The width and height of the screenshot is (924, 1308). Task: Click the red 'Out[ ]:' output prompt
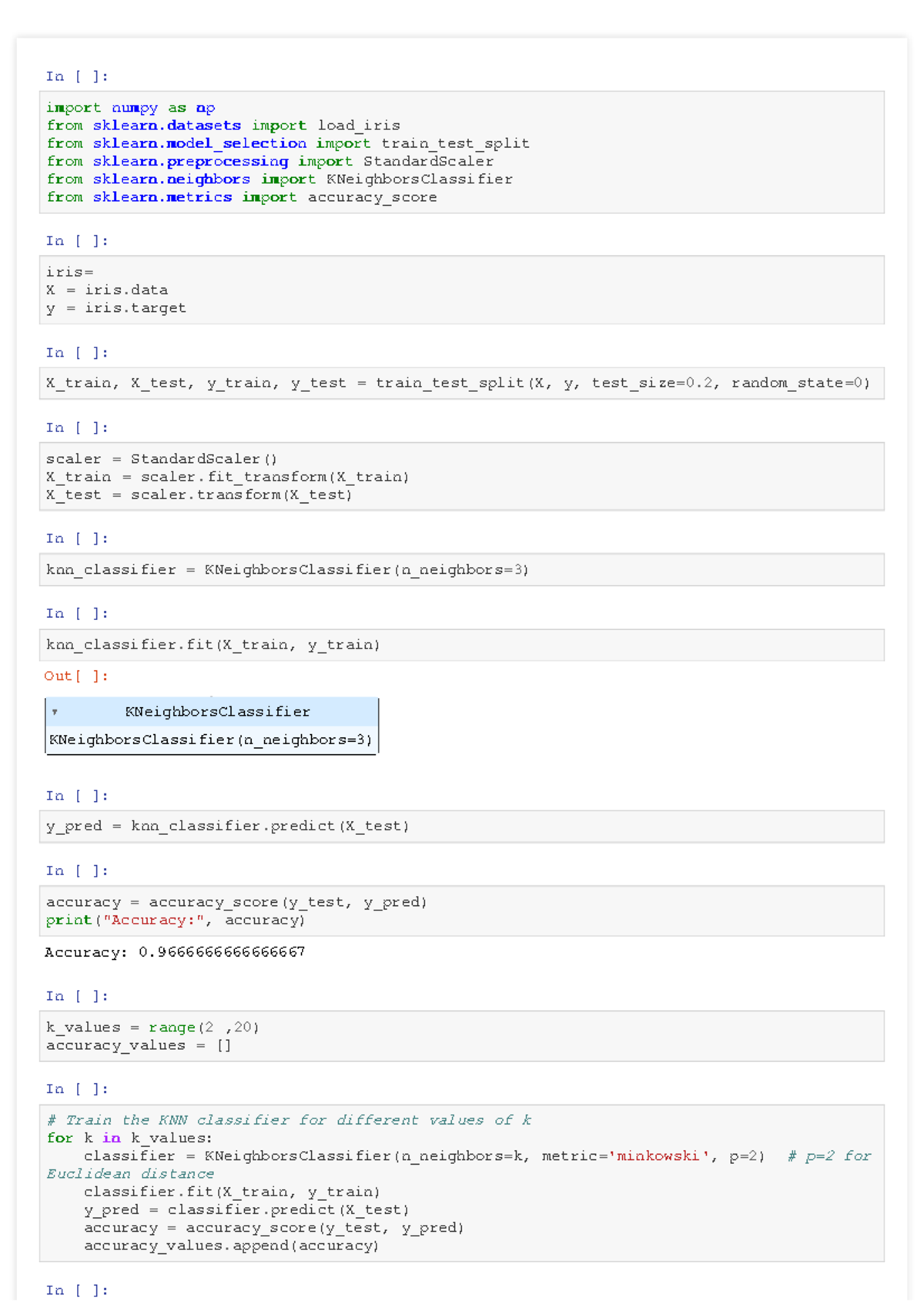tap(76, 676)
